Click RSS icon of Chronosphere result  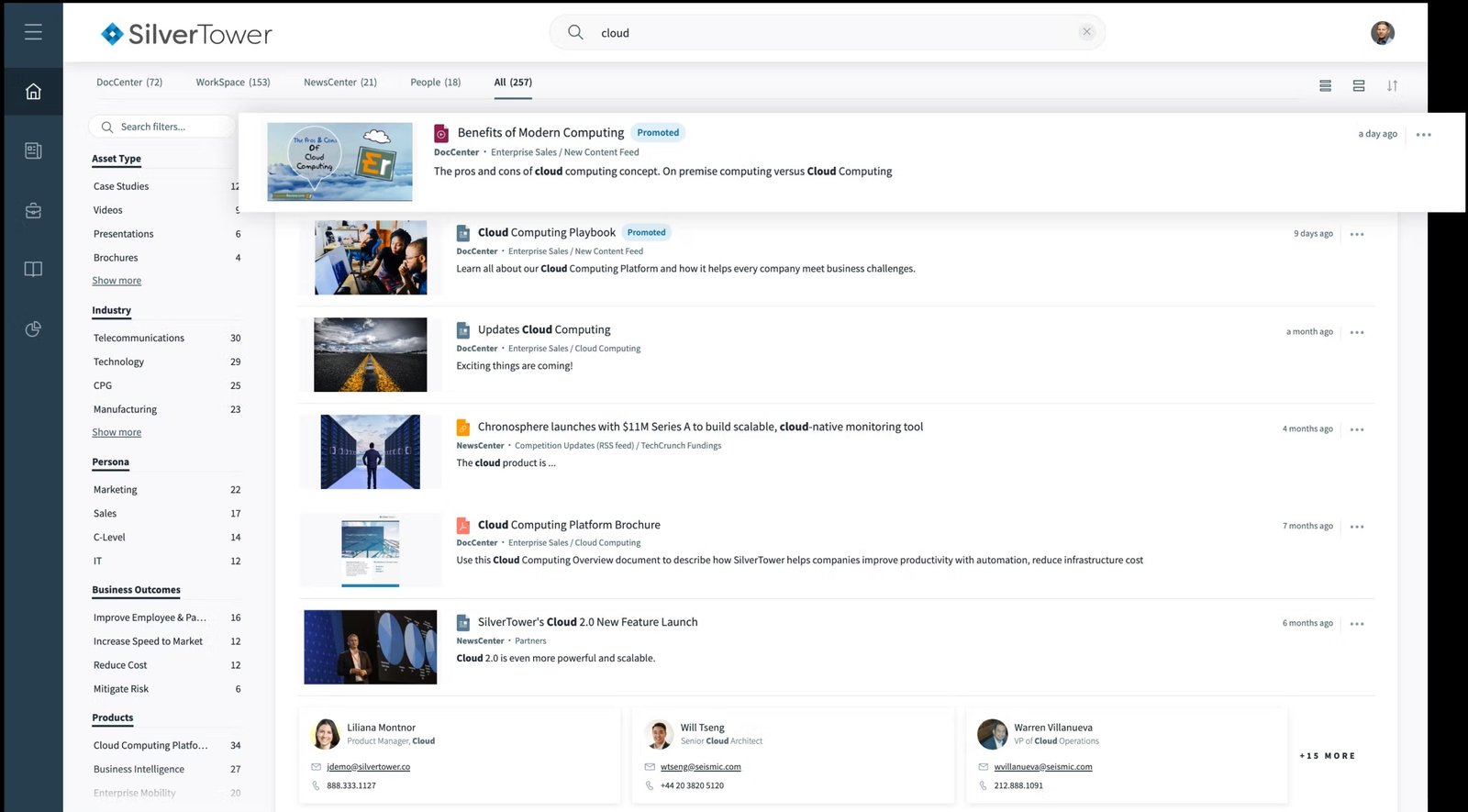(463, 427)
